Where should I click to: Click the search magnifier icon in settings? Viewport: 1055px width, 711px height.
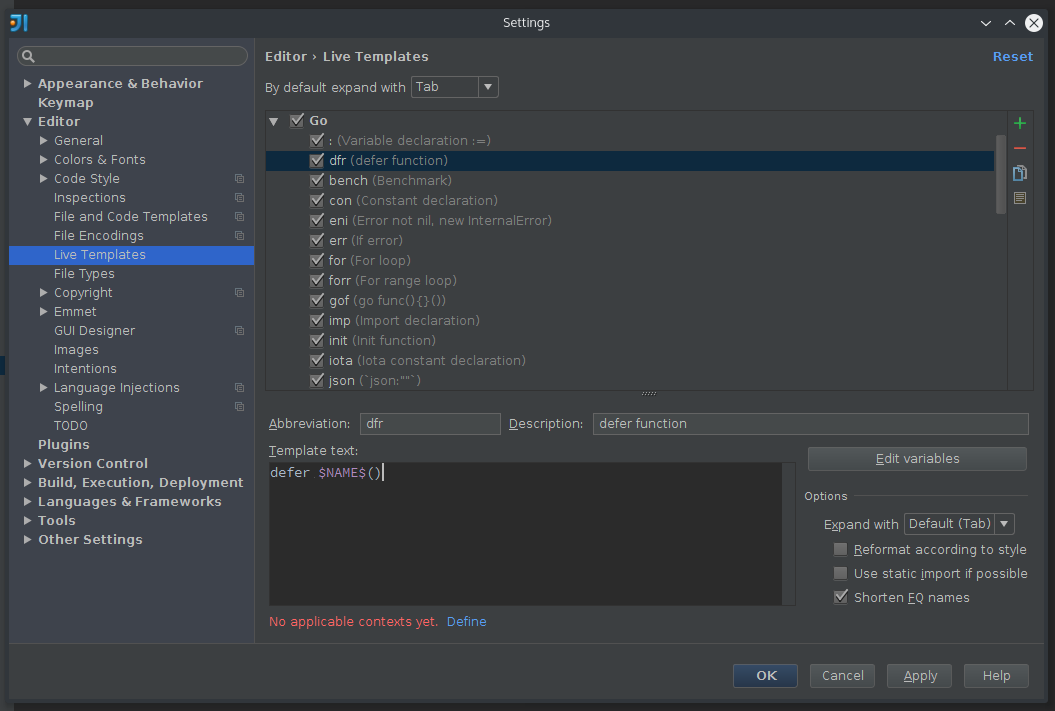(29, 57)
